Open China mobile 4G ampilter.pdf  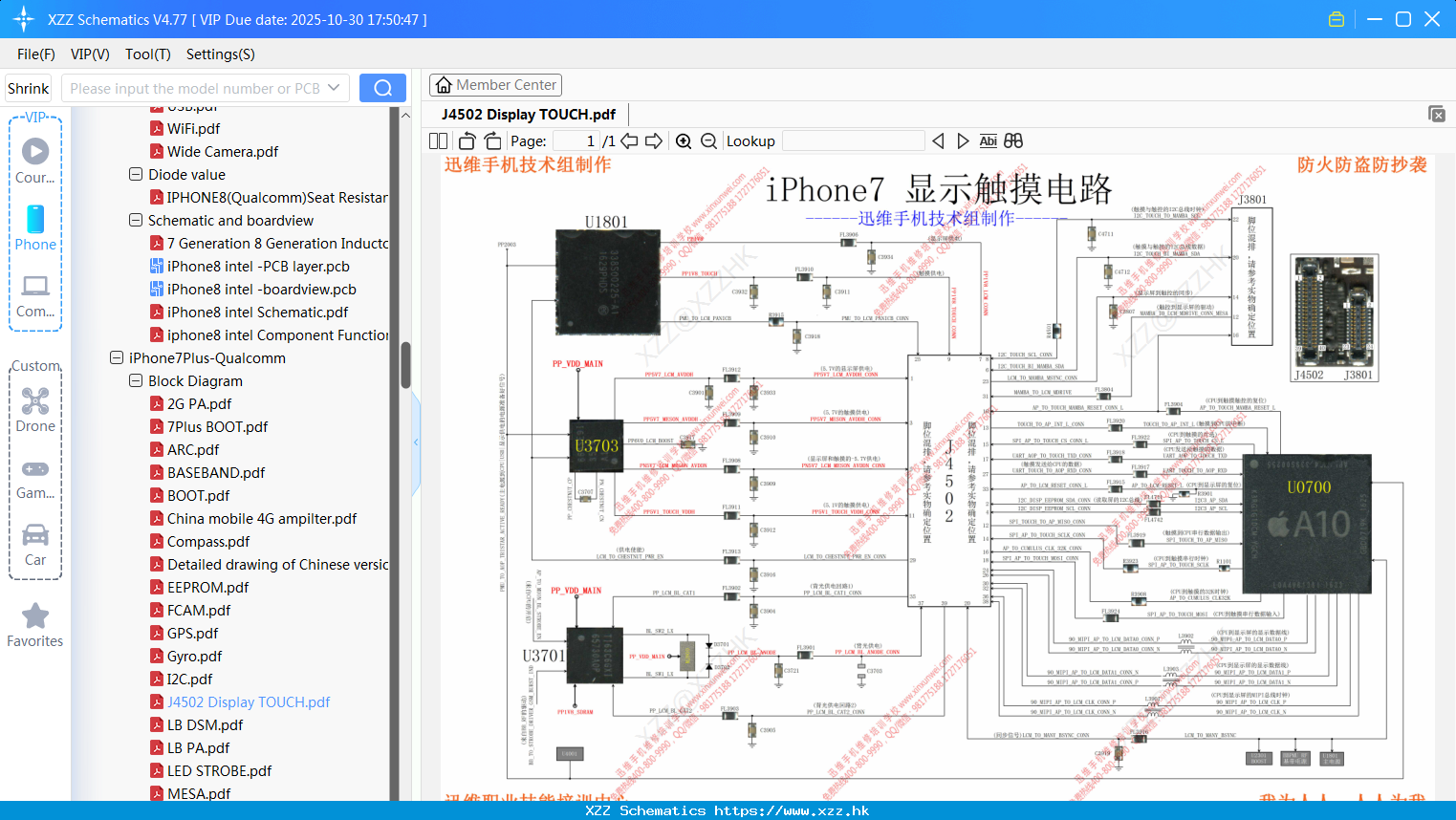(262, 518)
